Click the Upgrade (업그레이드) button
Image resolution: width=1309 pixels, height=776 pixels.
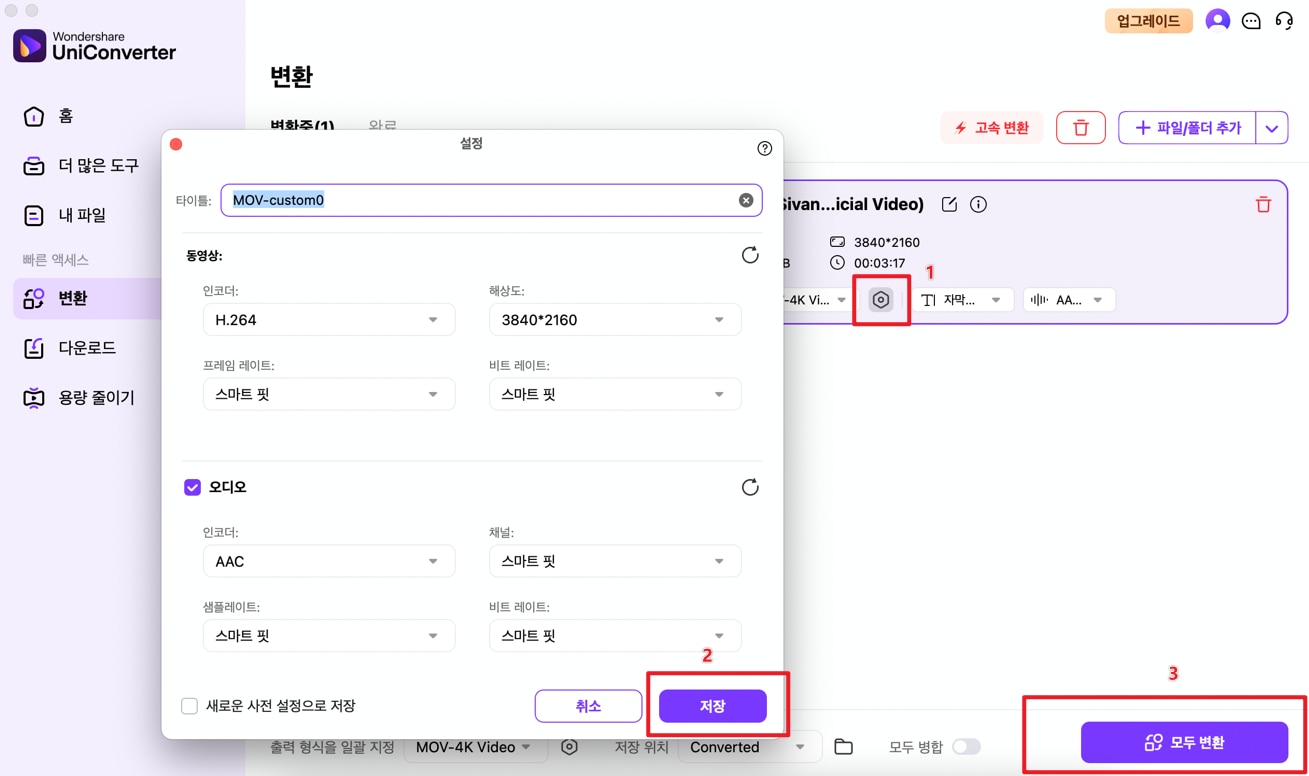(x=1148, y=21)
